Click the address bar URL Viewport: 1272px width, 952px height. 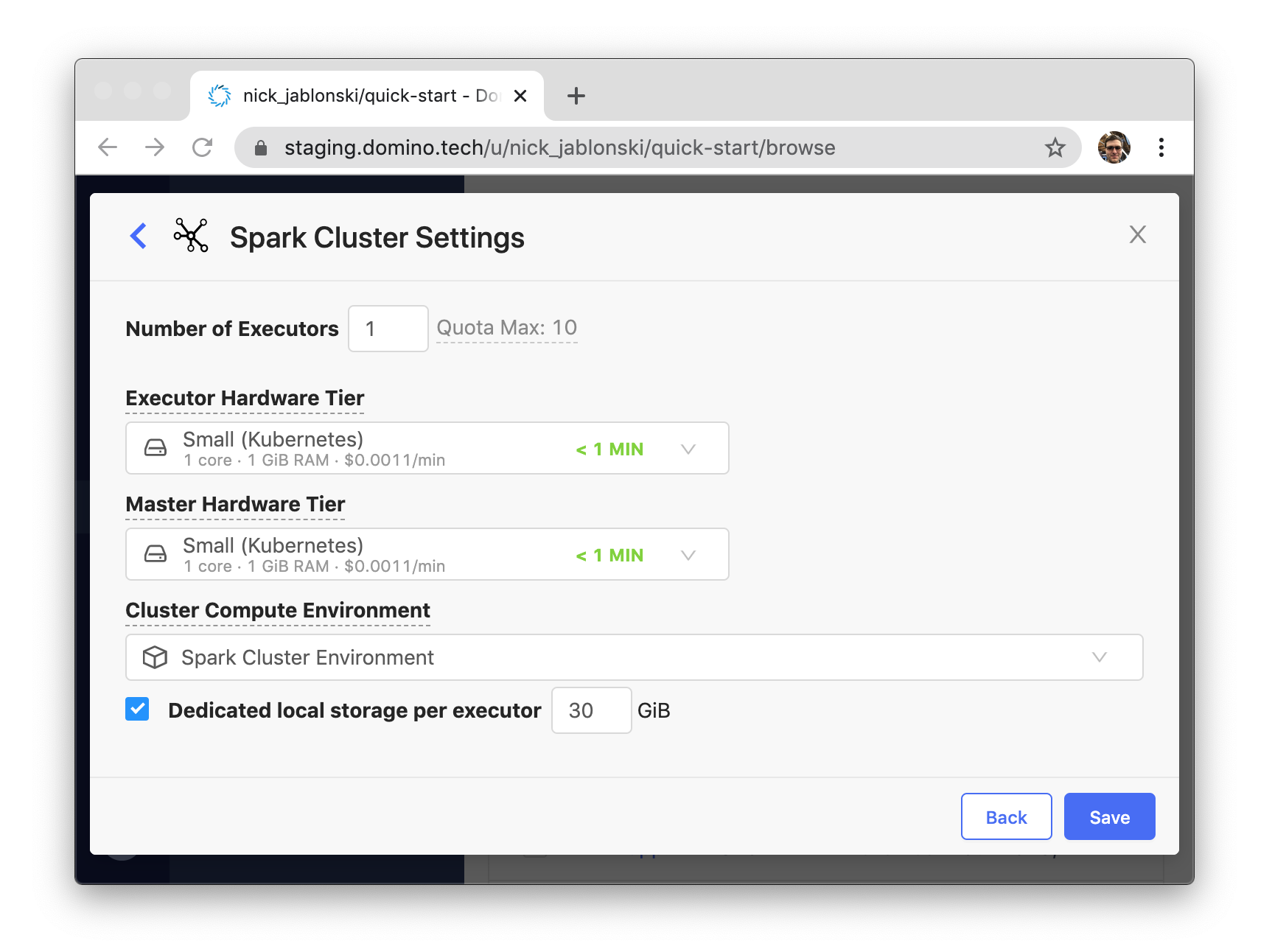pyautogui.click(x=559, y=147)
